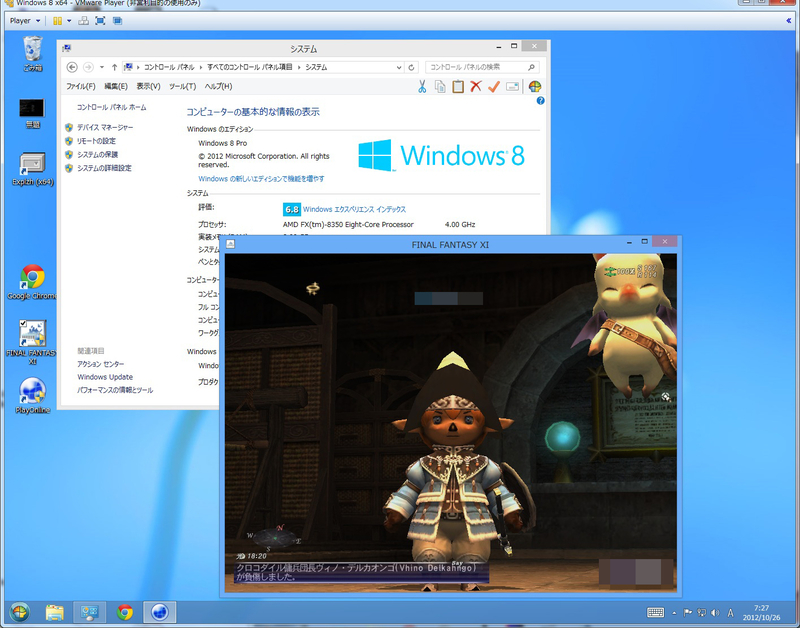Expand the power options arrow beside the pause icon
Screen dimensions: 800x628
[69, 21]
